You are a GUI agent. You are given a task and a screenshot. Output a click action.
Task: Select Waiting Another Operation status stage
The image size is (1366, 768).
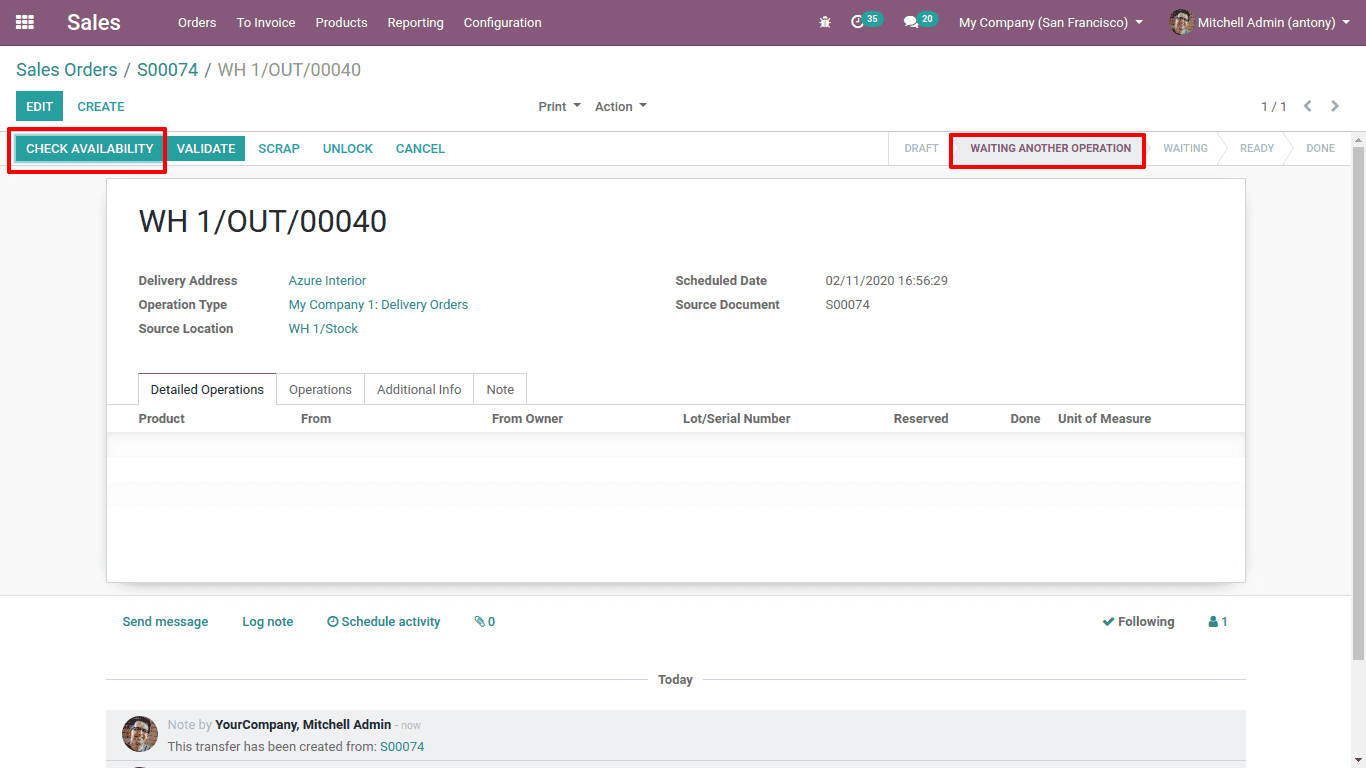coord(1050,148)
